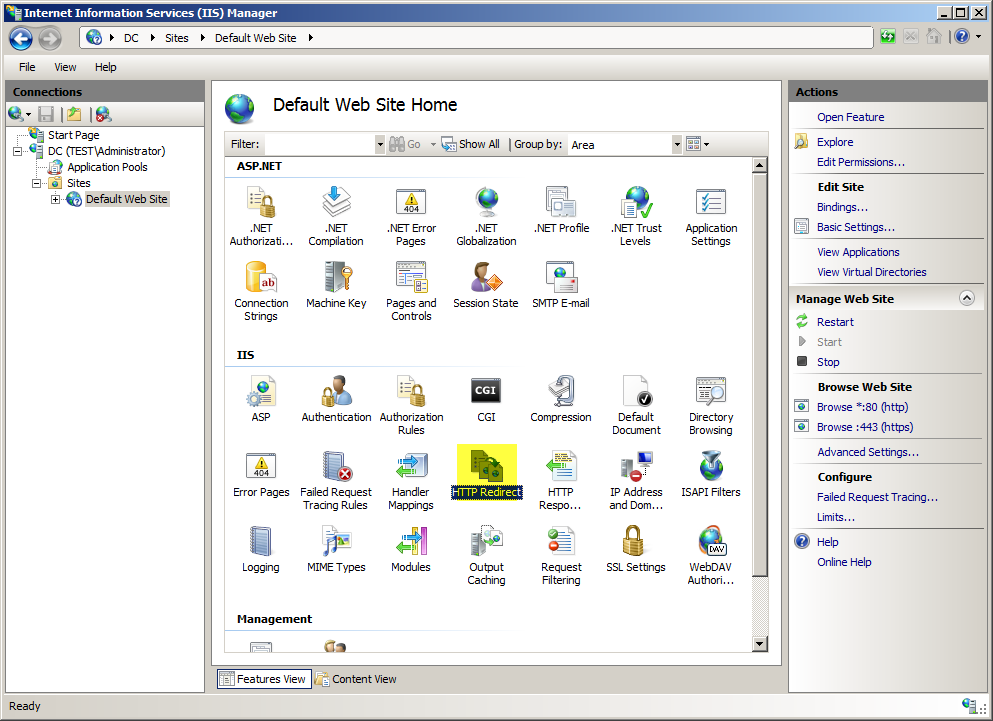Click the Open Feature action link
The image size is (993, 721).
tap(851, 117)
